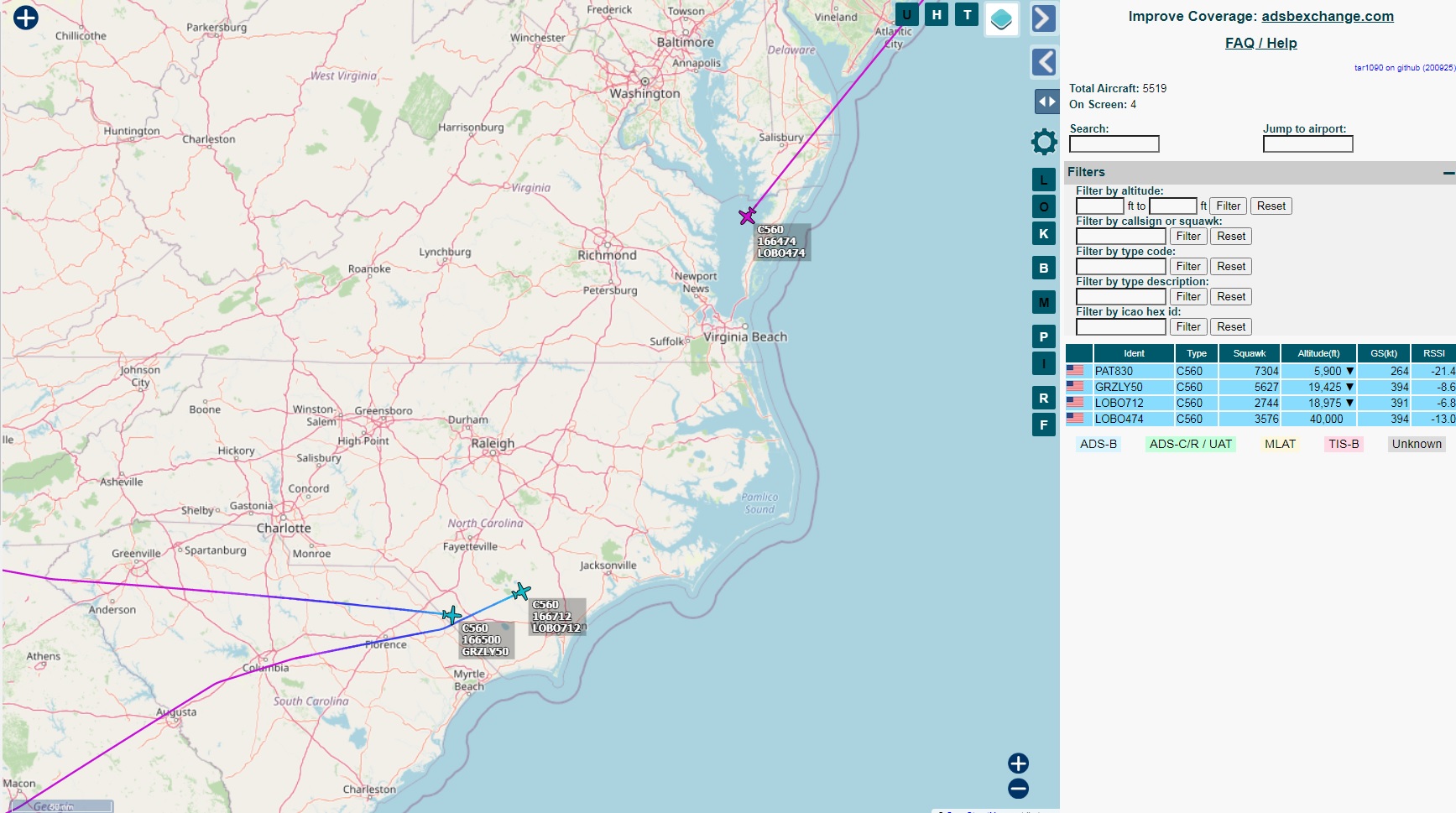The height and width of the screenshot is (813, 1456).
Task: Sort table by GS(kt) column
Action: click(x=1384, y=353)
